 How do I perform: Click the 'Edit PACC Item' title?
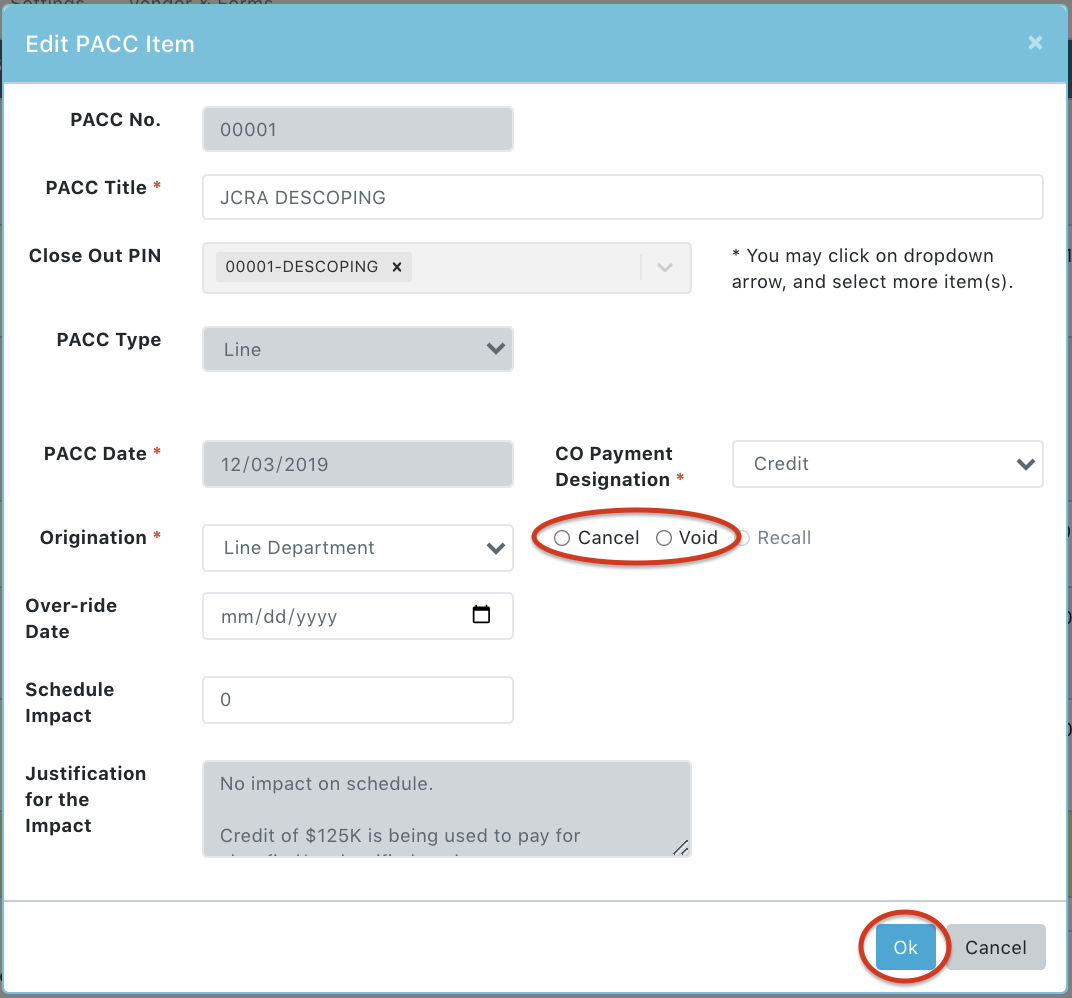pos(110,44)
